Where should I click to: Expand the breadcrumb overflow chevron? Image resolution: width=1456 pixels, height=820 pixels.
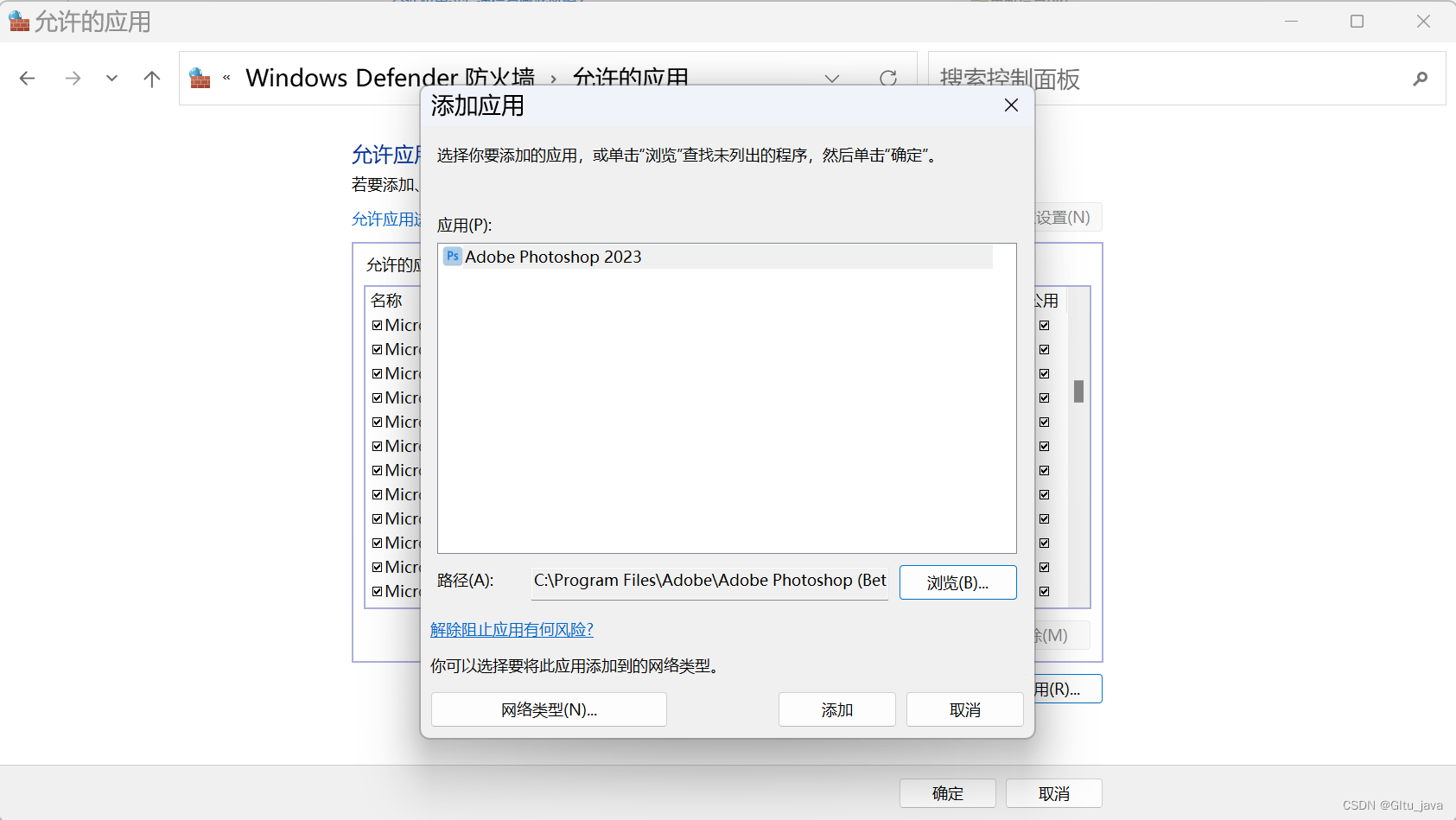click(226, 78)
